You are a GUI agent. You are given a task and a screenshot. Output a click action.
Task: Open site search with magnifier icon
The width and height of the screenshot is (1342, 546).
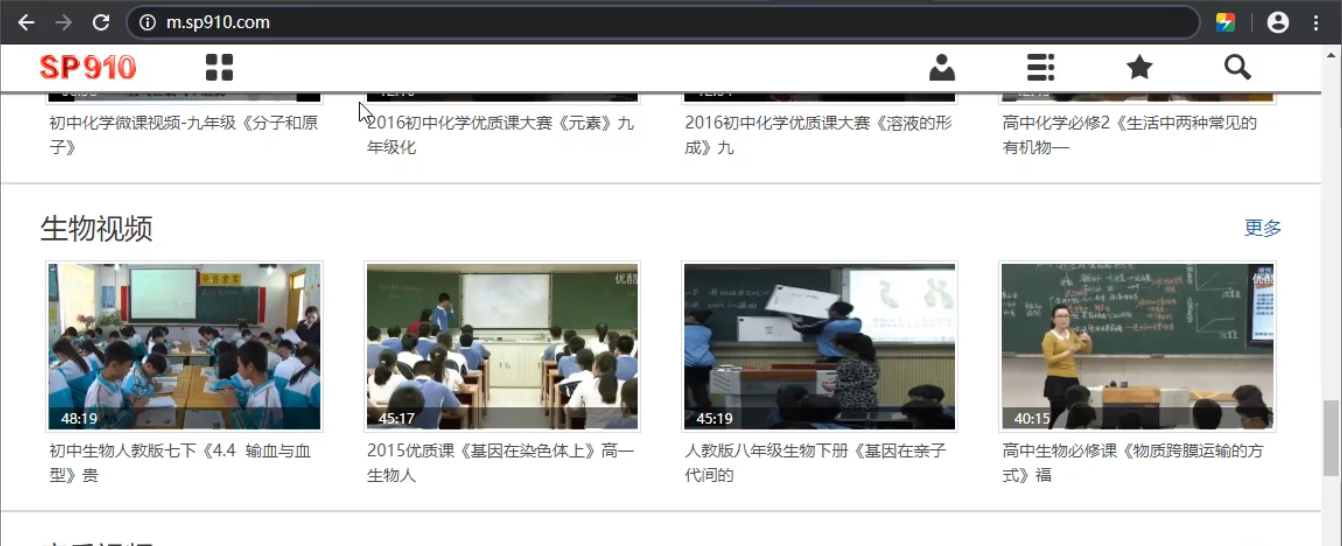1237,68
